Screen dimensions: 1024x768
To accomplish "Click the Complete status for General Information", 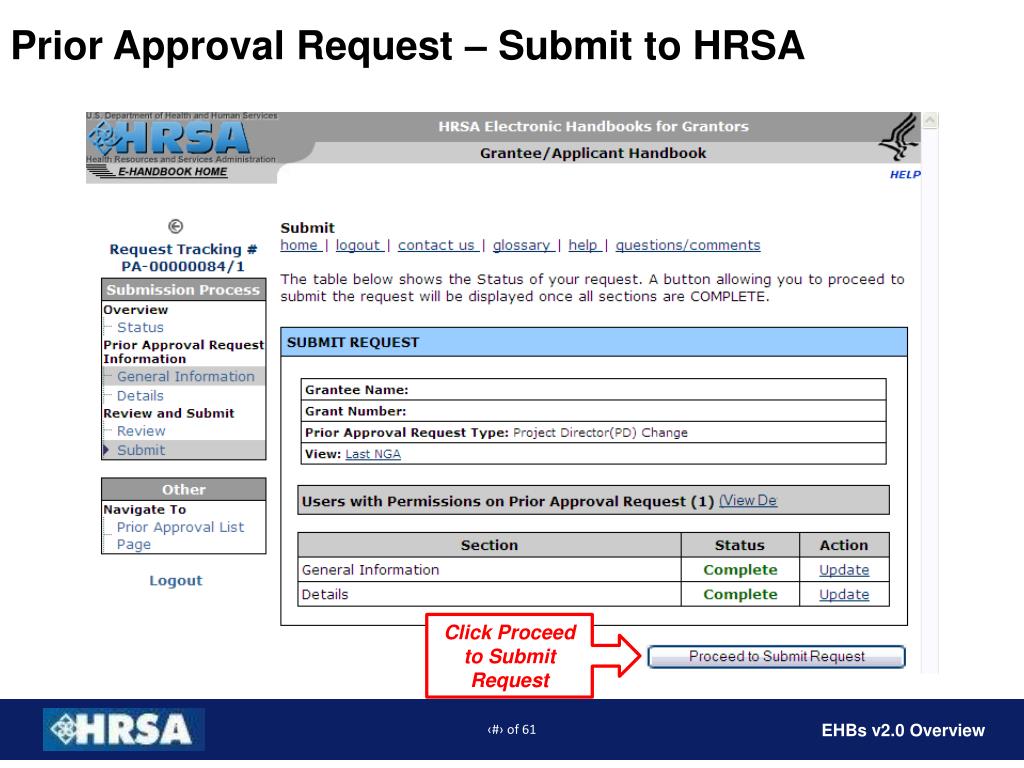I will pos(740,569).
